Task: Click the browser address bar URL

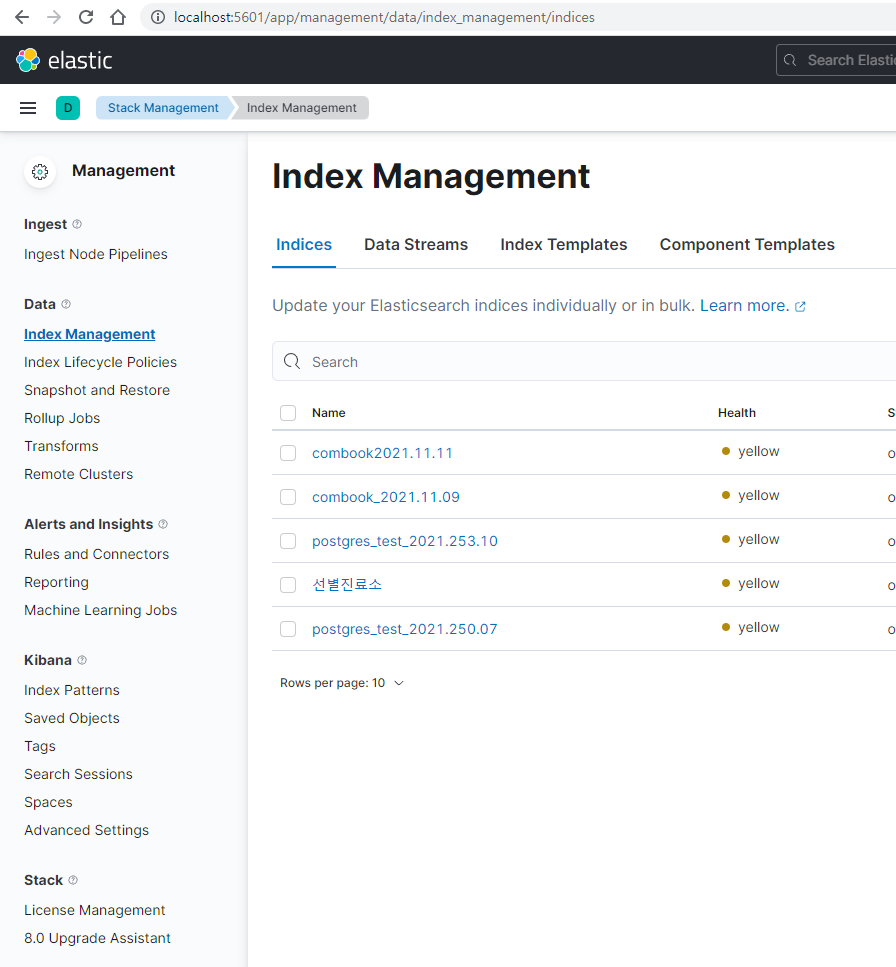Action: [x=384, y=17]
